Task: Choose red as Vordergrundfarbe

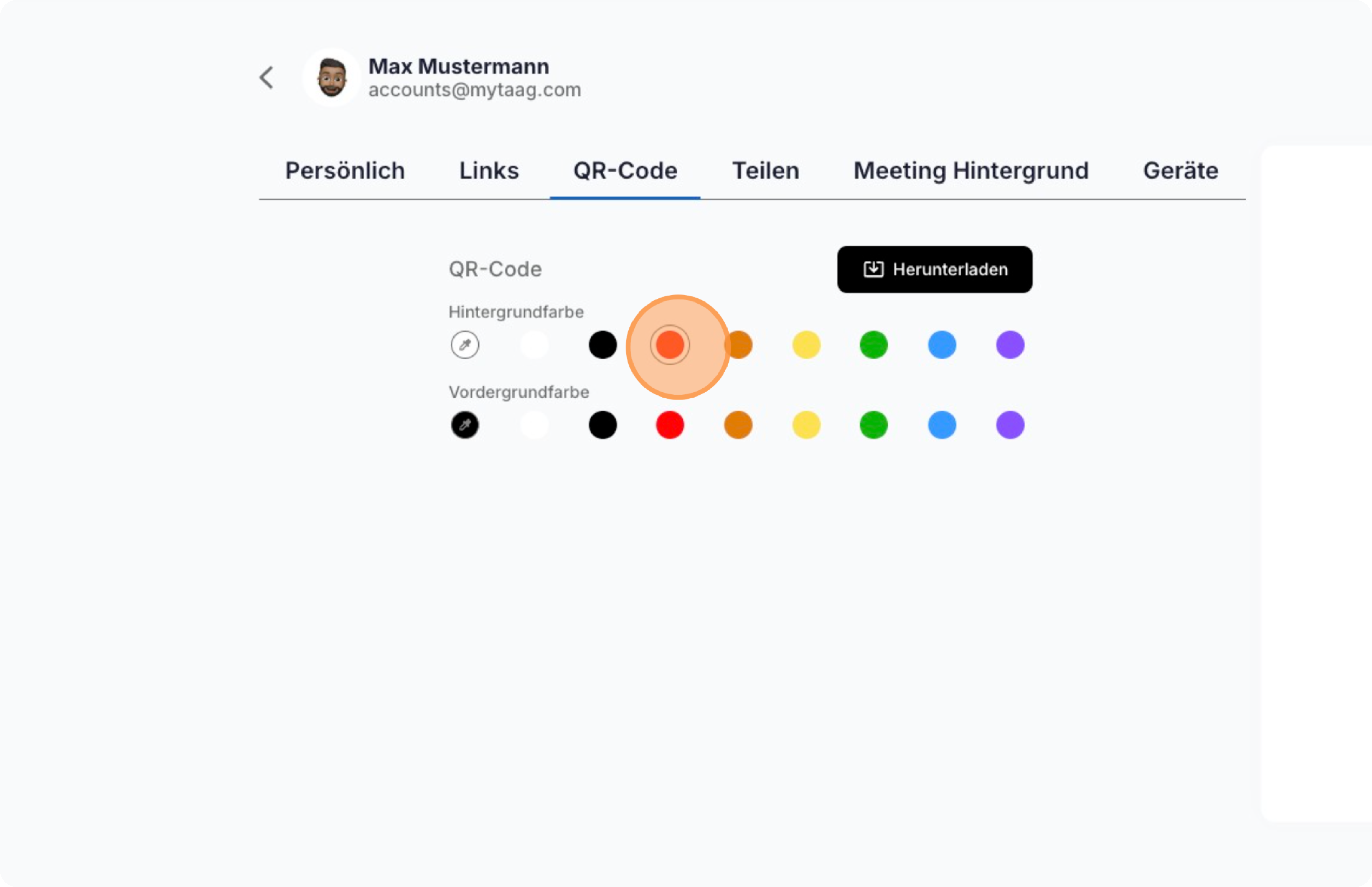Action: [670, 425]
